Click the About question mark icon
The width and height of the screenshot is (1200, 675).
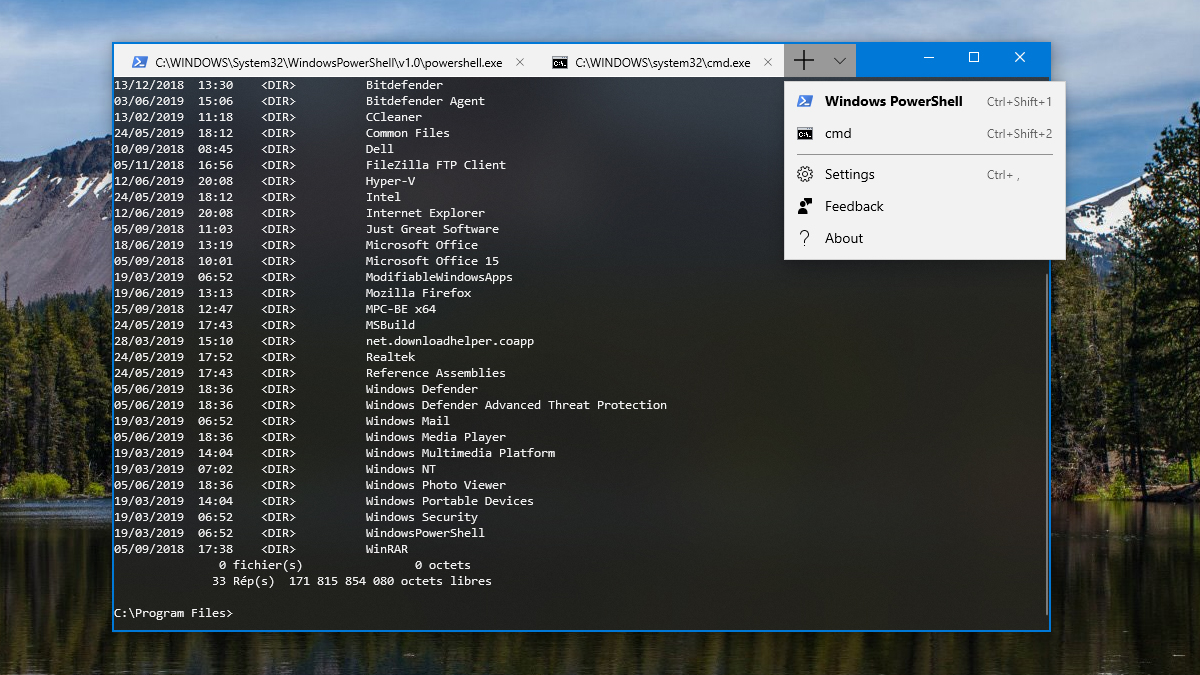[804, 238]
